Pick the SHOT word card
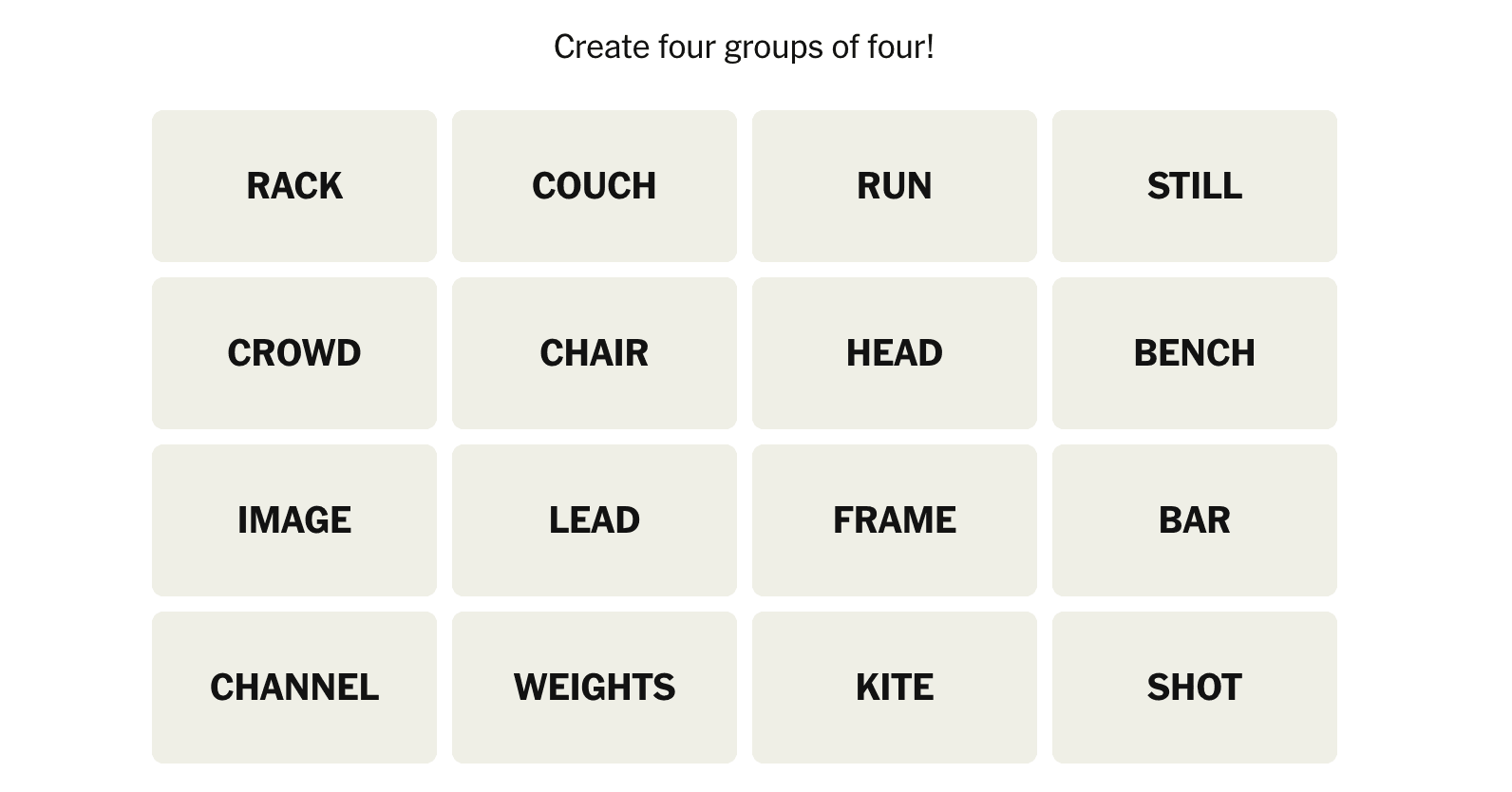The height and width of the screenshot is (792, 1512). click(x=1195, y=688)
